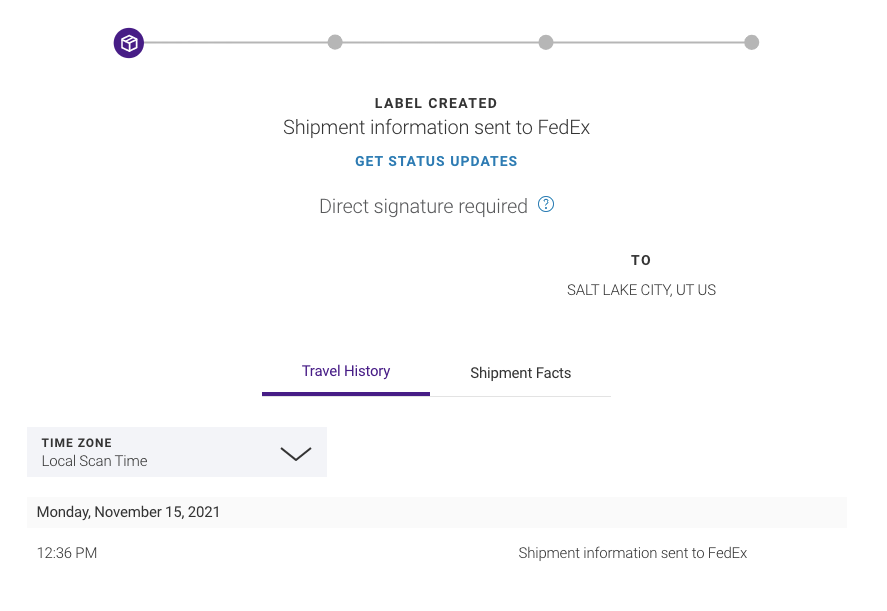Click the Direct signature required text
This screenshot has width=887, height=611.
423,206
